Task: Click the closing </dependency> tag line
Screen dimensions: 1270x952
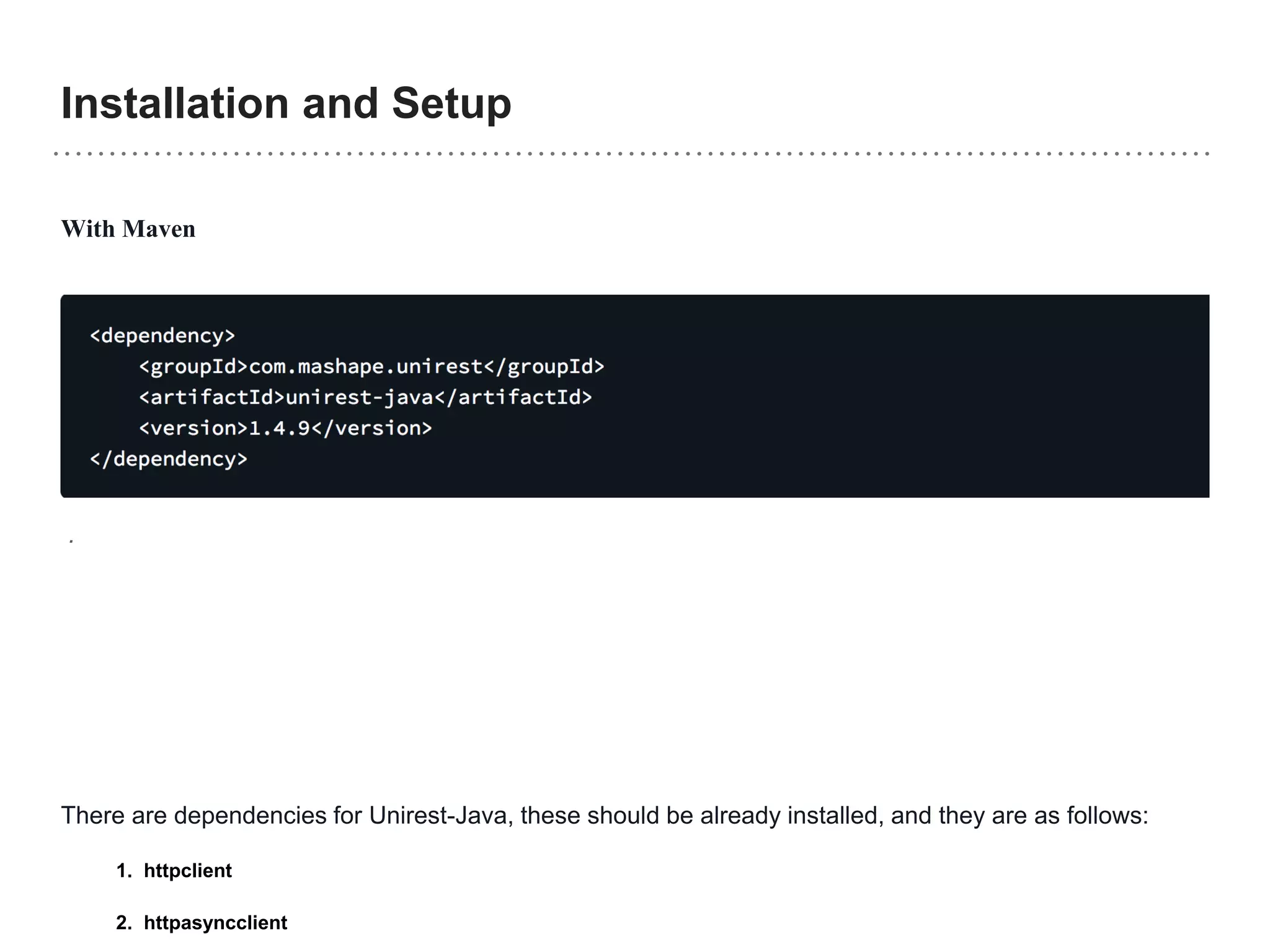Action: 169,459
